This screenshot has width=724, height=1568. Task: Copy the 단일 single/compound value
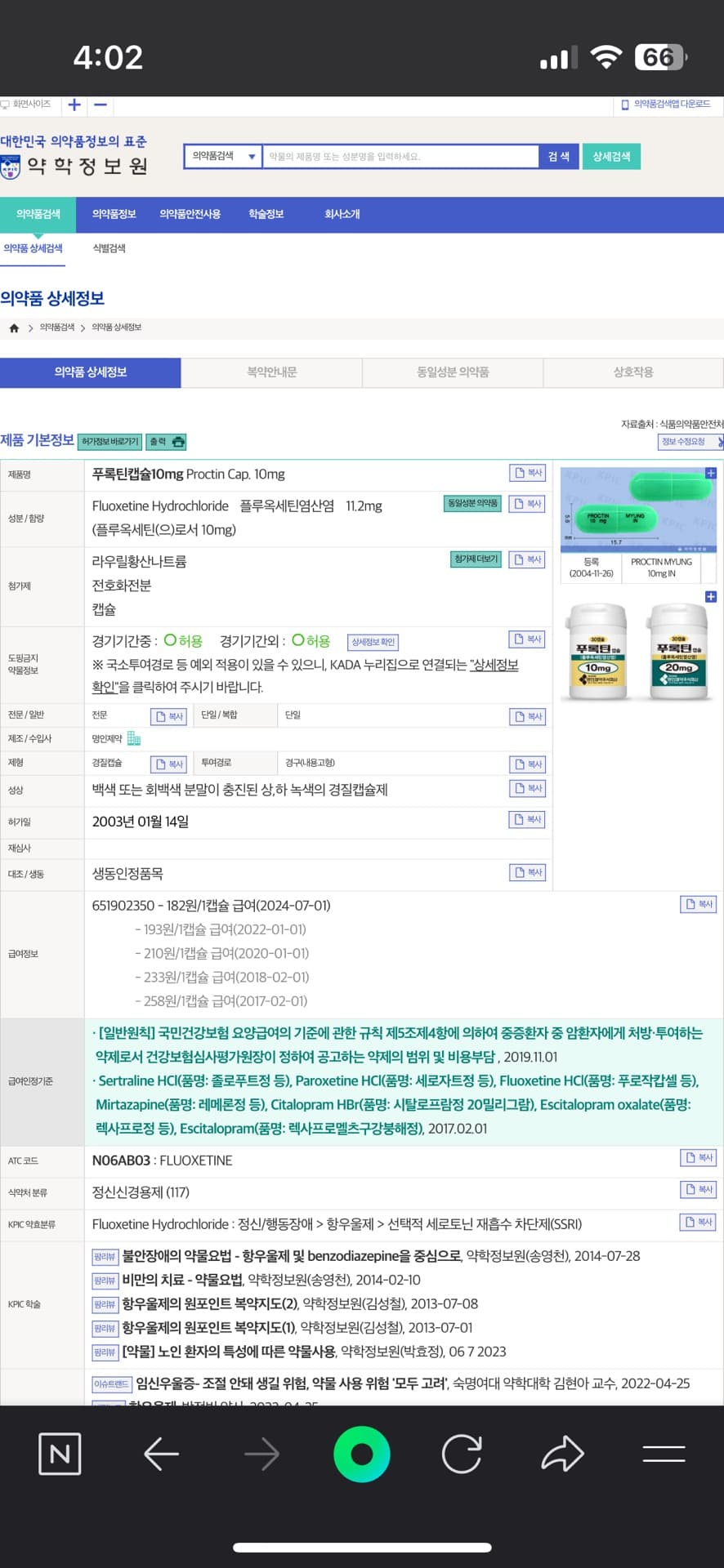(527, 716)
